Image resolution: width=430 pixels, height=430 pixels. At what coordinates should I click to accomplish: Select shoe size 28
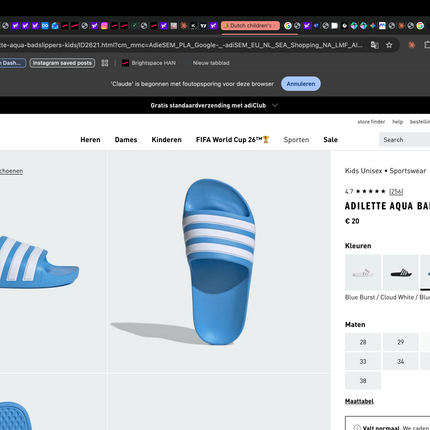363,342
